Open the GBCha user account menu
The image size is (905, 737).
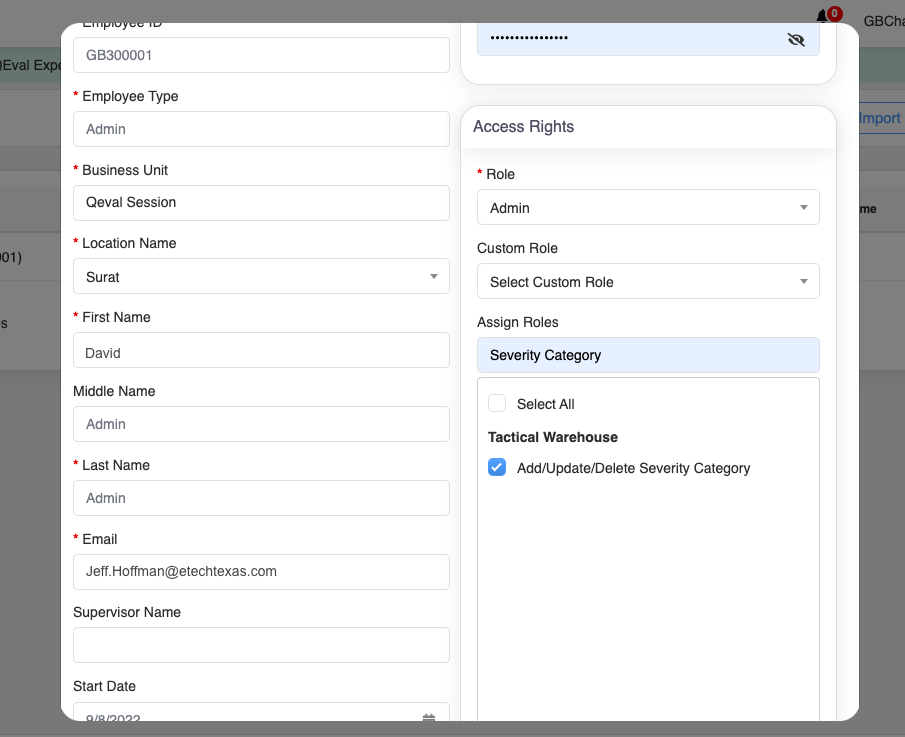[x=883, y=20]
